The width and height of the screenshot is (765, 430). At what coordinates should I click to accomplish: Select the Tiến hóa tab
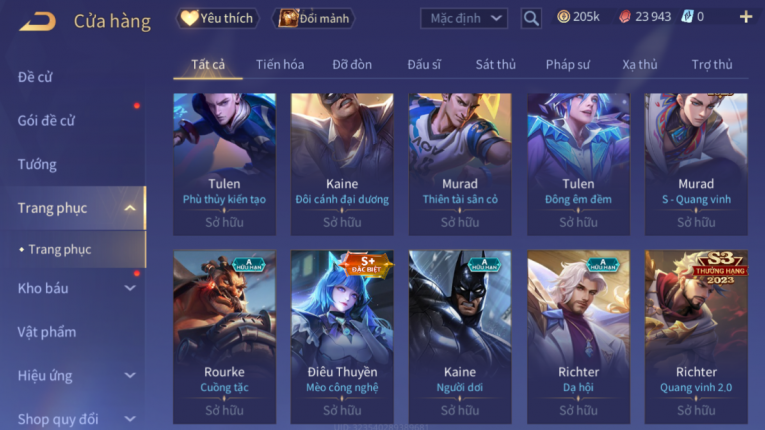click(x=280, y=64)
